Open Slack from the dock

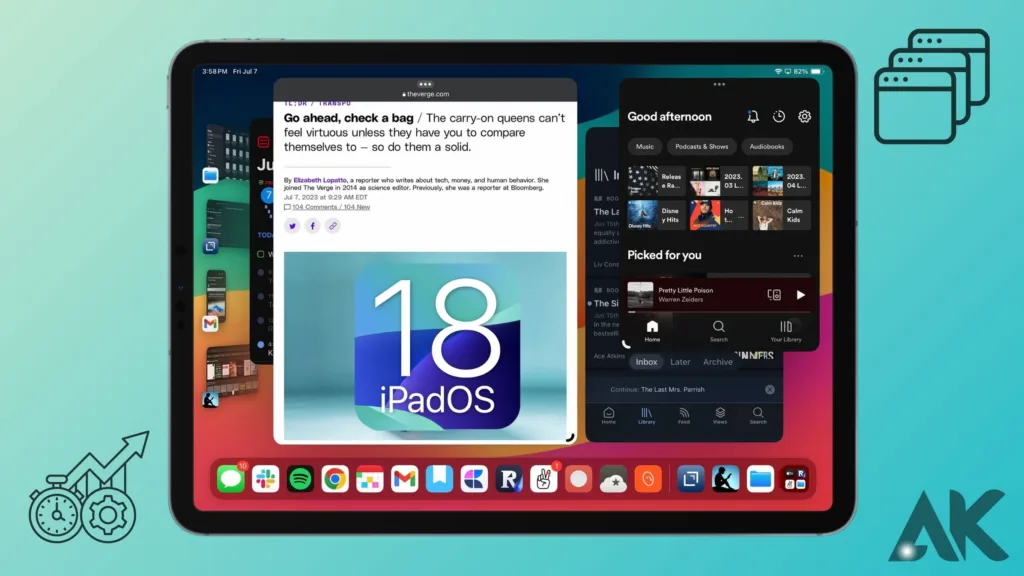[265, 479]
